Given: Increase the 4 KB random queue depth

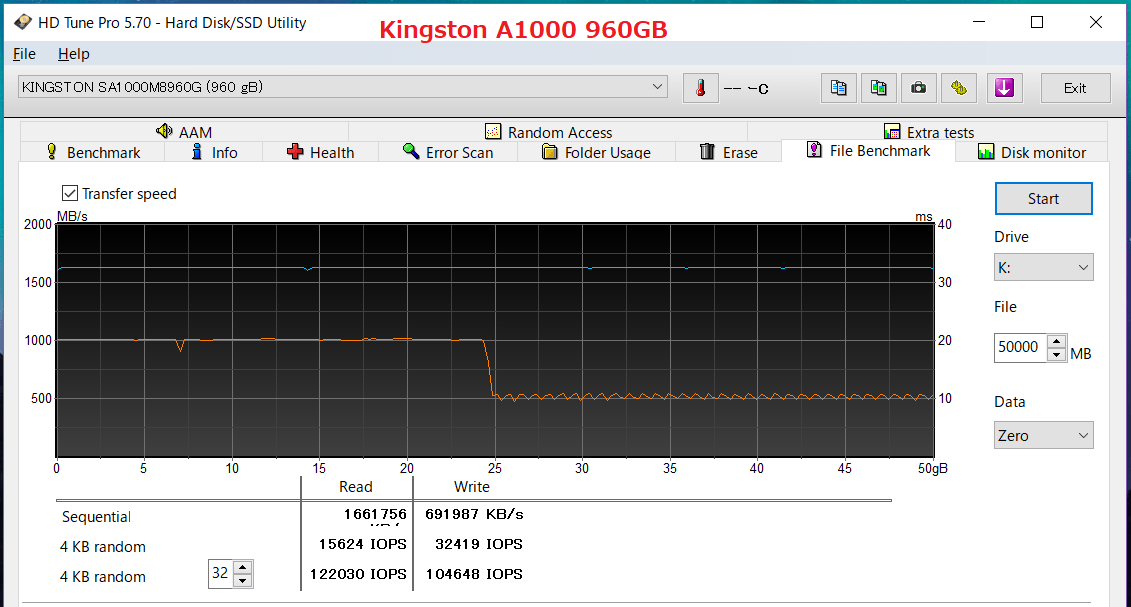Looking at the screenshot, I should pyautogui.click(x=243, y=568).
